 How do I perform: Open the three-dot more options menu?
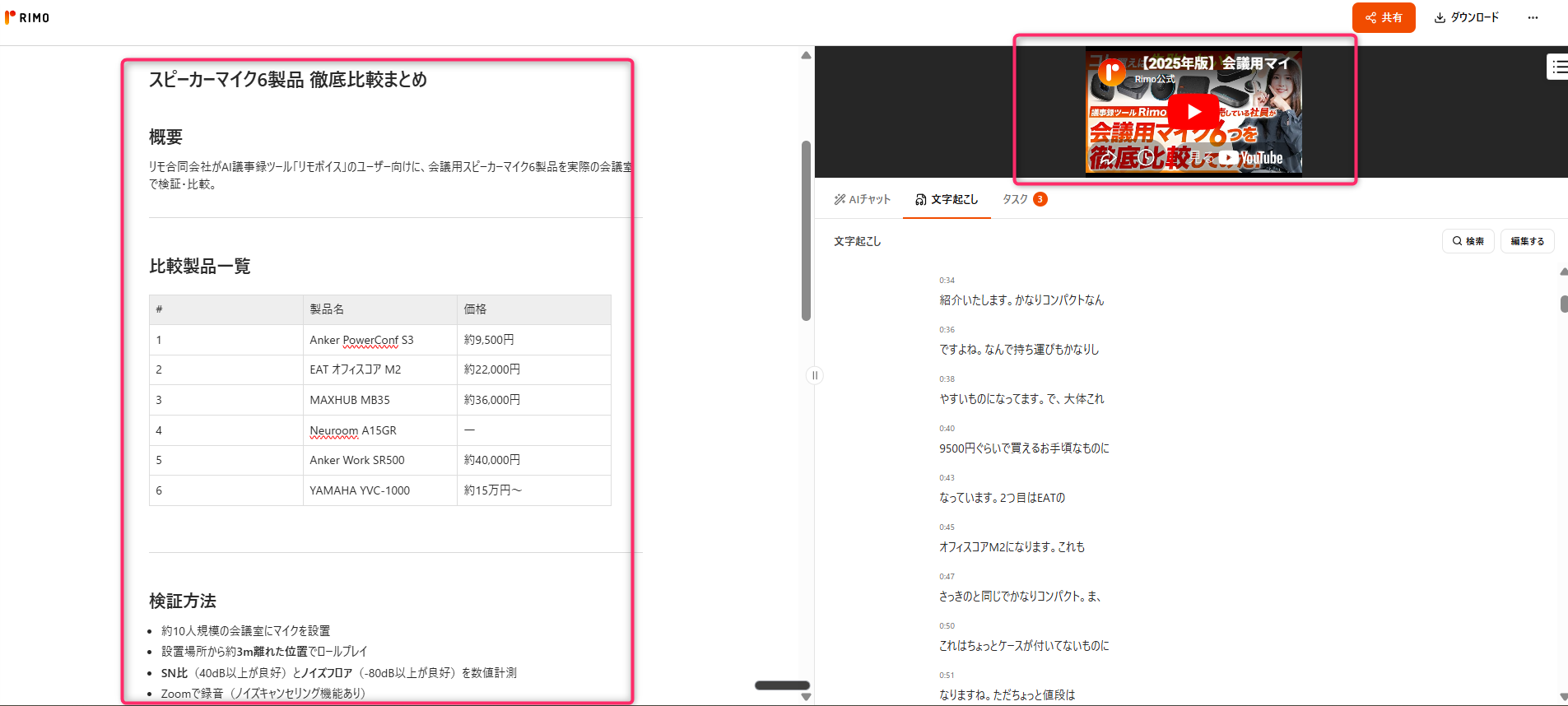pos(1533,17)
